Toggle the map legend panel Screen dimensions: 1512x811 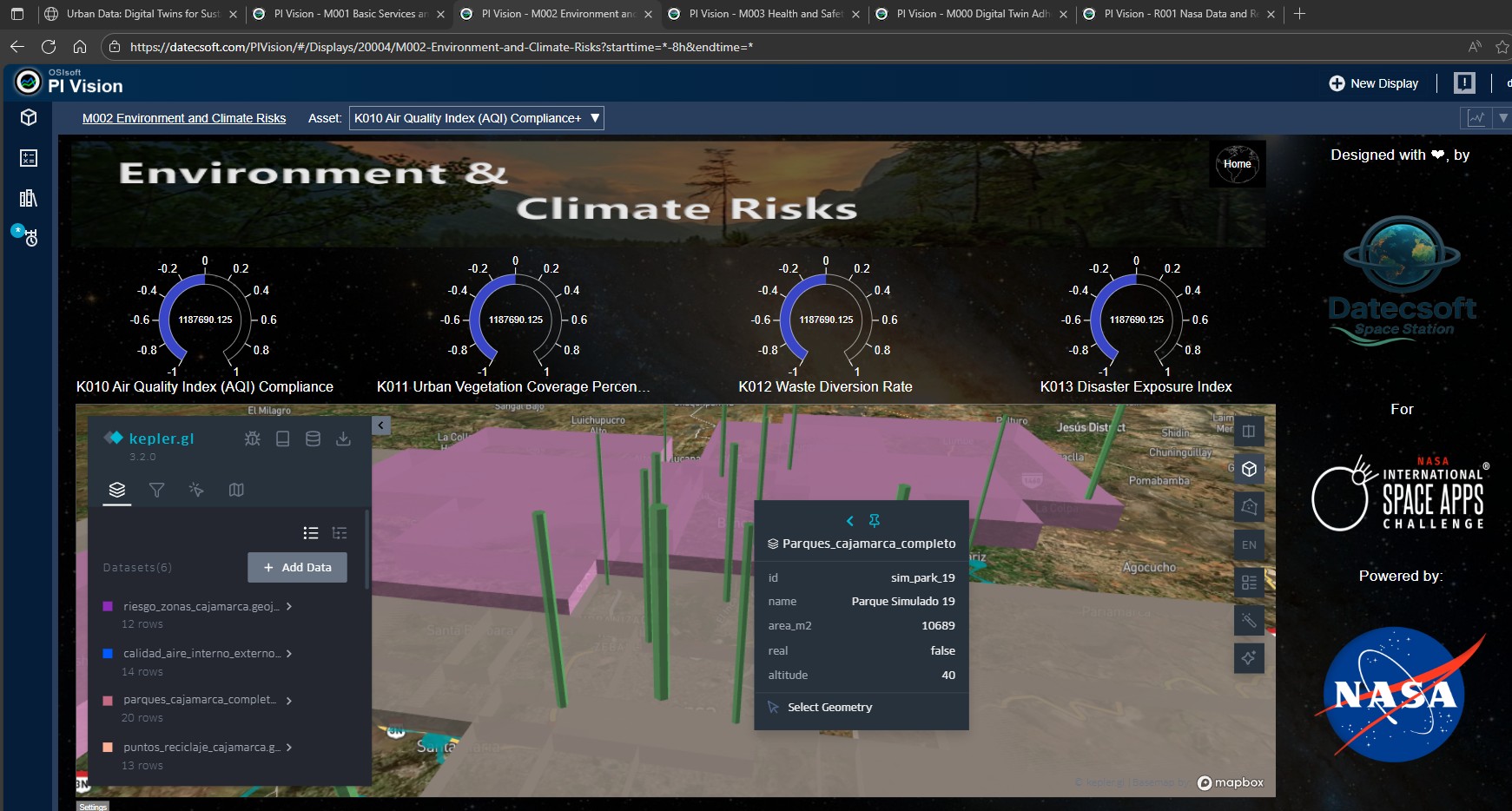tap(1249, 583)
